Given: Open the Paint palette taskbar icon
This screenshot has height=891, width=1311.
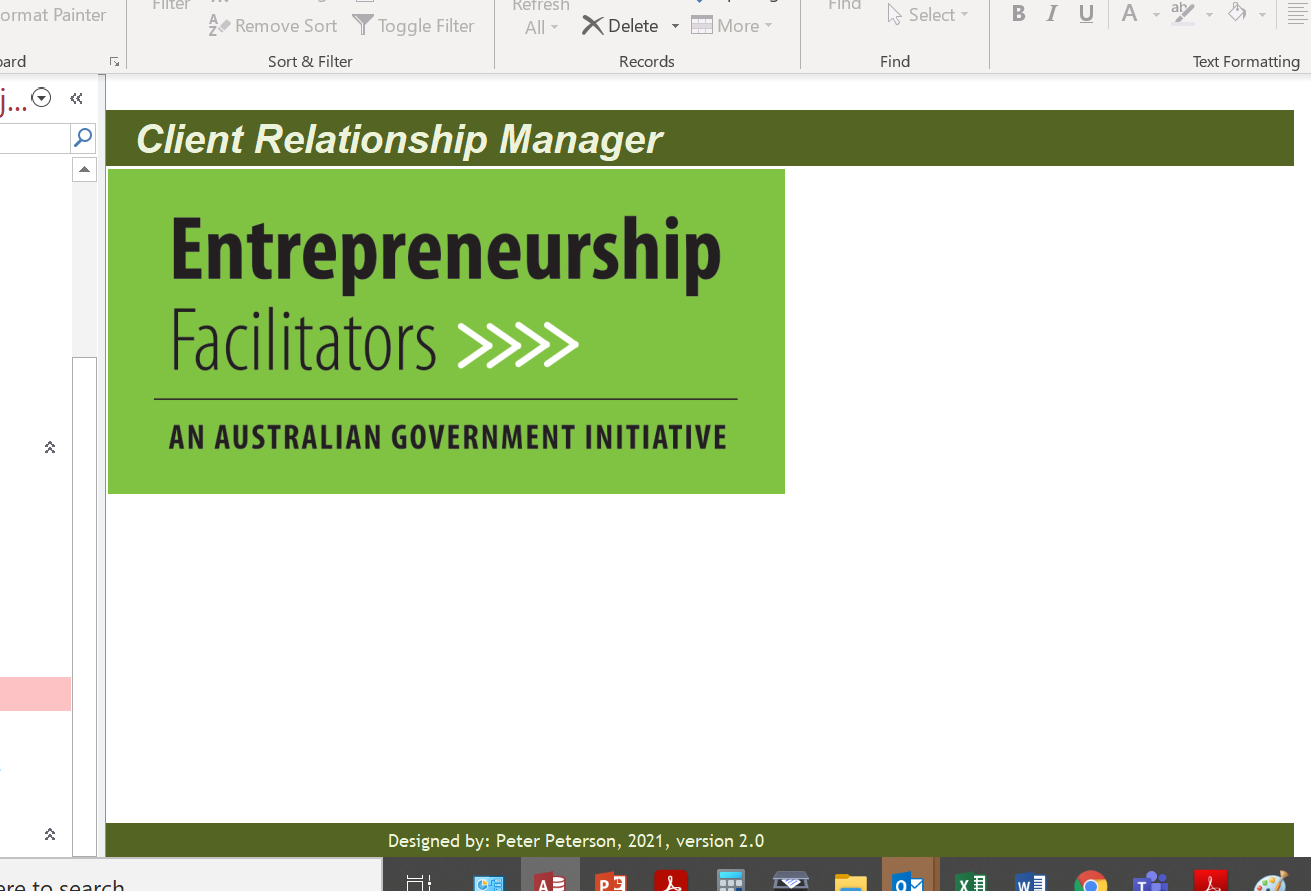Looking at the screenshot, I should [1271, 882].
